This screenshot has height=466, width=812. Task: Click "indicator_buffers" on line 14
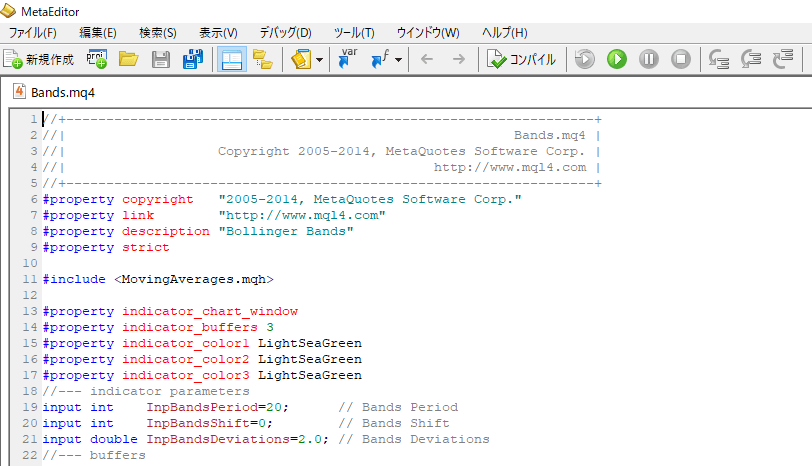pos(190,327)
